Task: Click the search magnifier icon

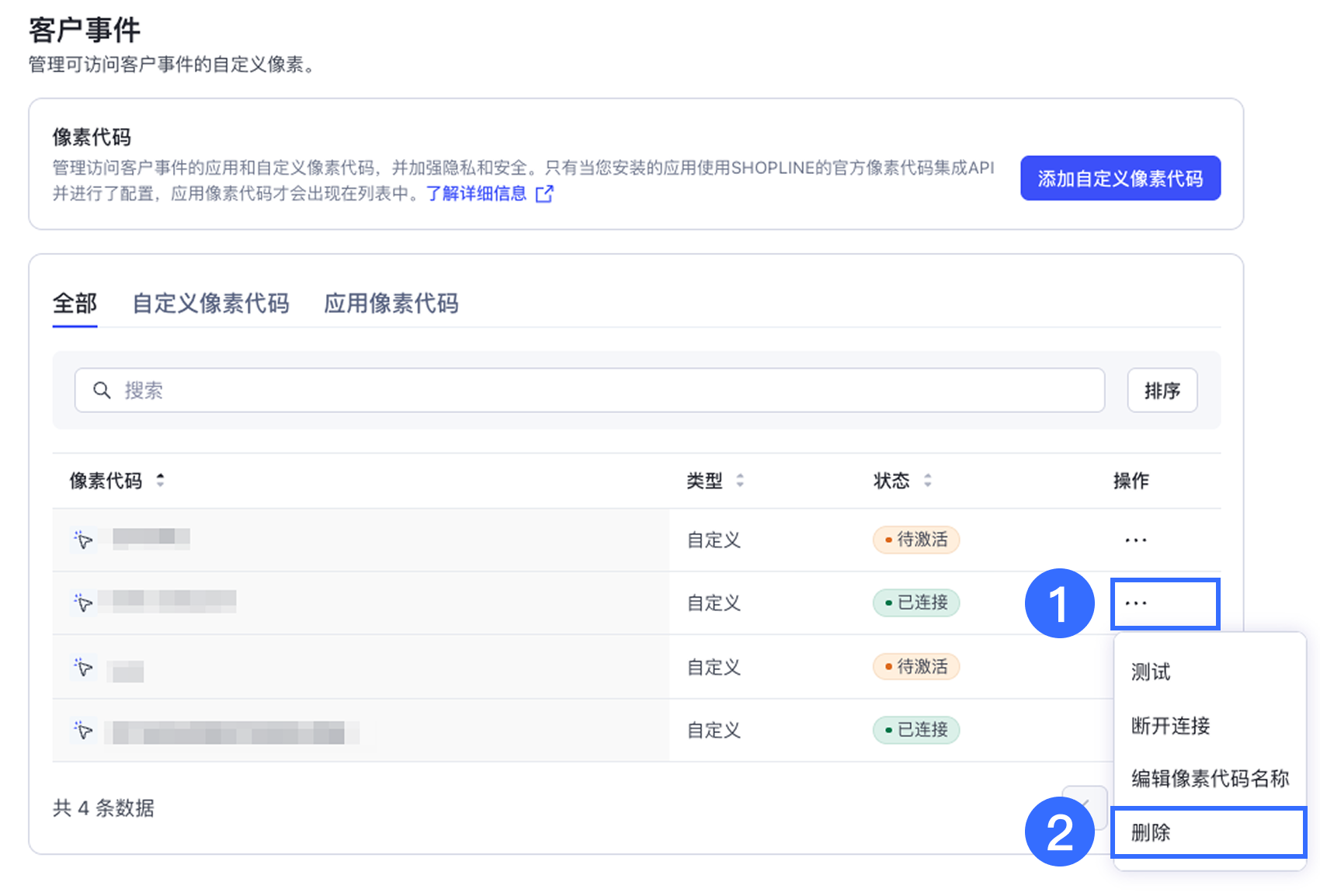Action: point(102,390)
